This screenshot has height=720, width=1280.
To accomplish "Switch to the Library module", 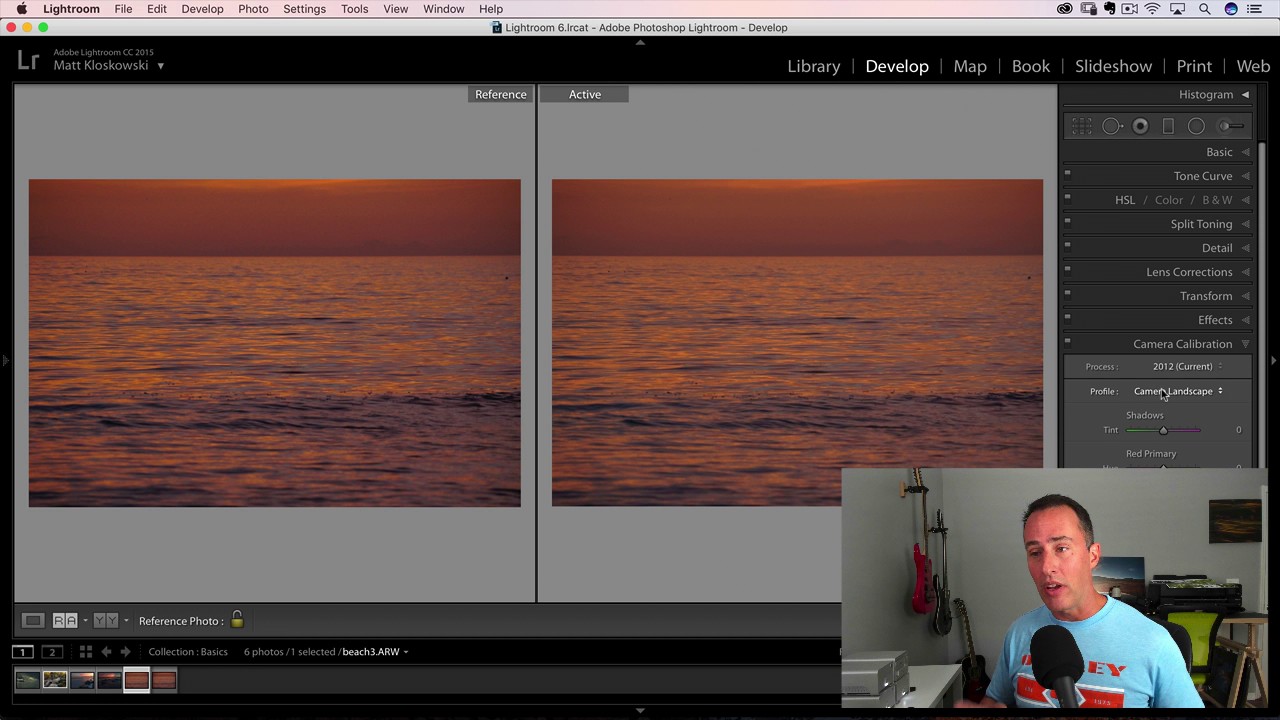I will pyautogui.click(x=814, y=66).
